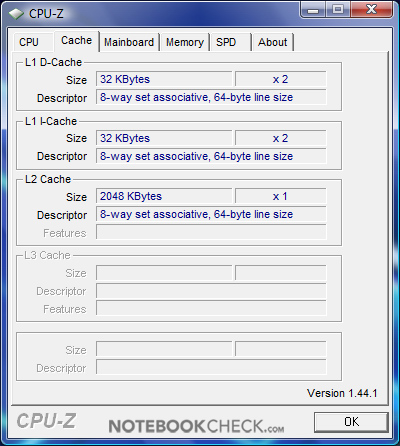Open the Memory tab

pos(185,42)
